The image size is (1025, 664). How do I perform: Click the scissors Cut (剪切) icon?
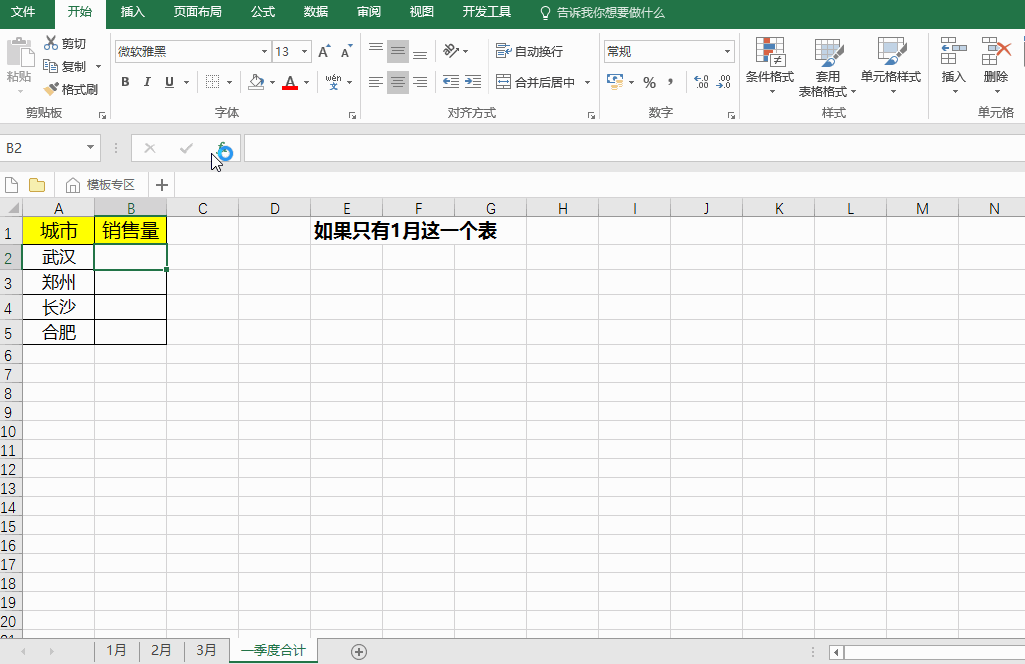tap(52, 43)
